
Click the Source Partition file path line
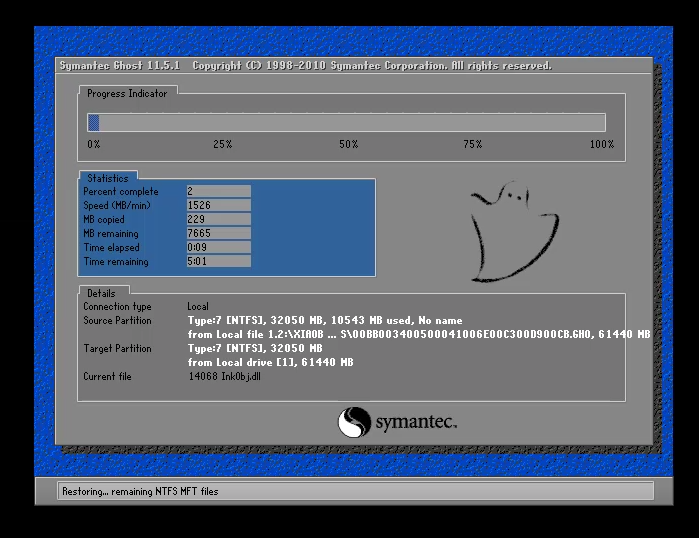[x=419, y=334]
